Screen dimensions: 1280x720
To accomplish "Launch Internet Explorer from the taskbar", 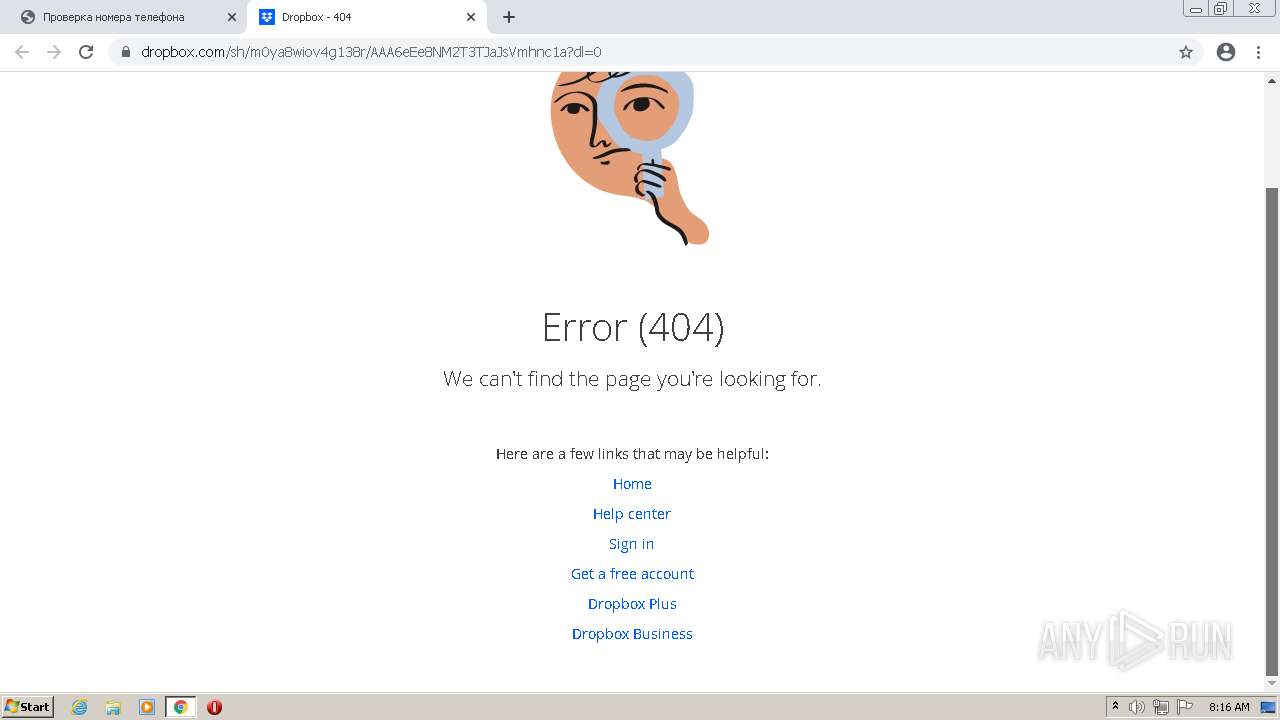I will [80, 707].
